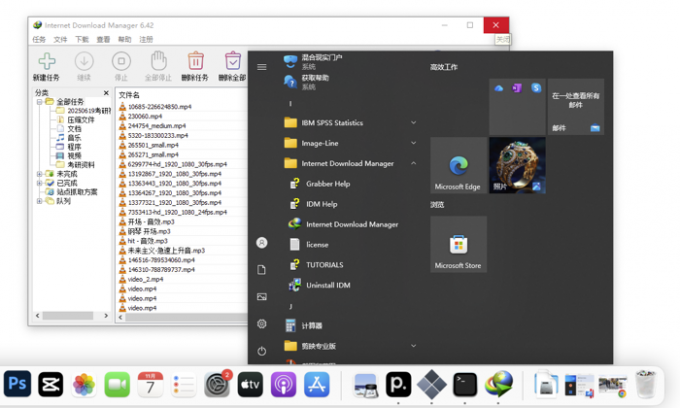
Task: Click the OneDrive cloud icon in tile group
Action: click(499, 88)
